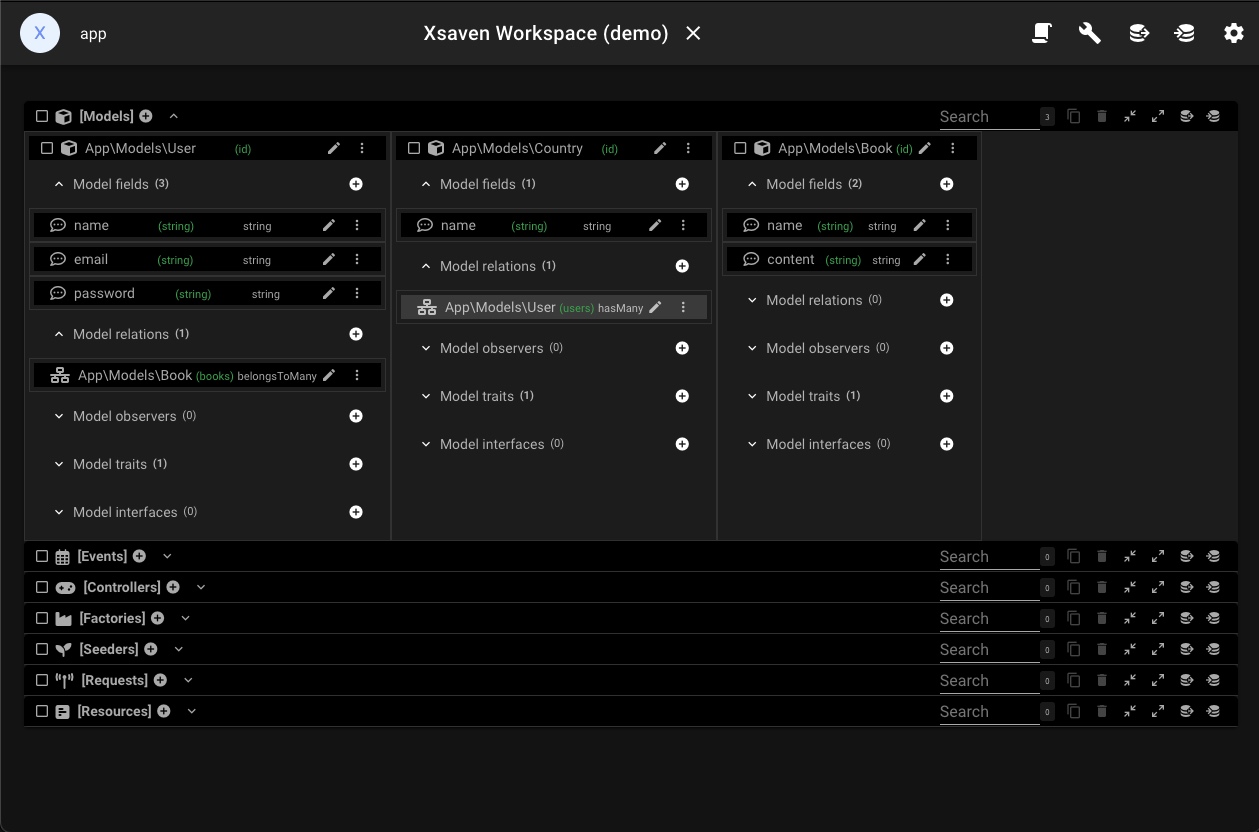1259x832 pixels.
Task: Expand the [Events] section chevron
Action: (167, 556)
